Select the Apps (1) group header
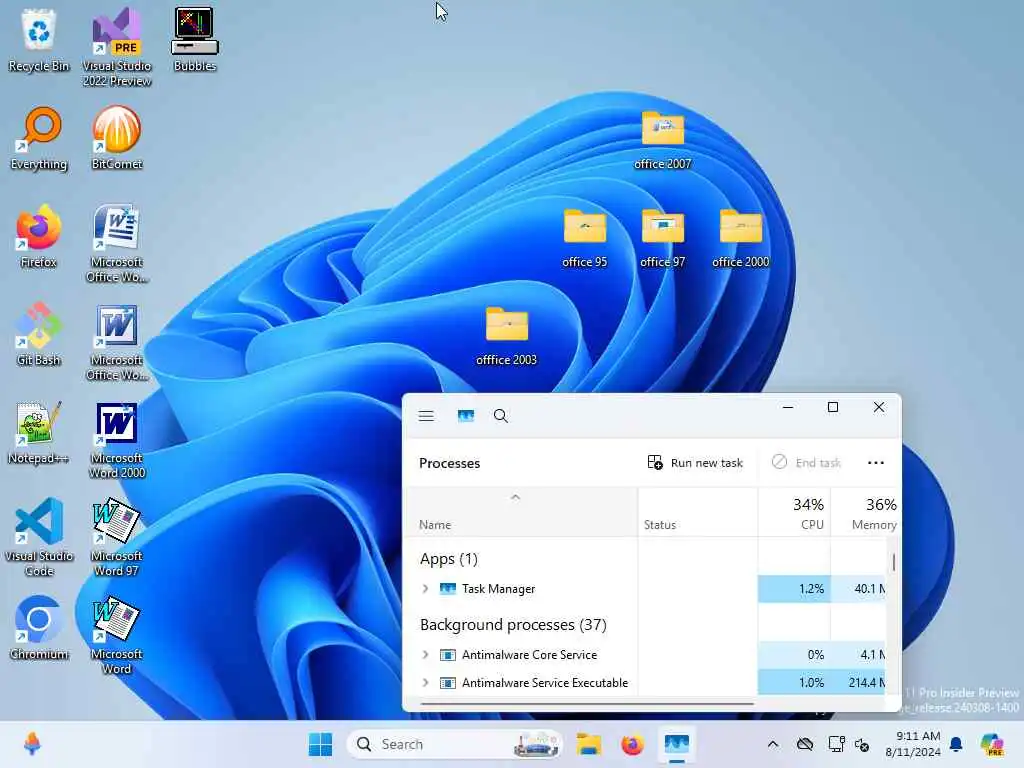Screen dimensions: 1024x768 [449, 559]
